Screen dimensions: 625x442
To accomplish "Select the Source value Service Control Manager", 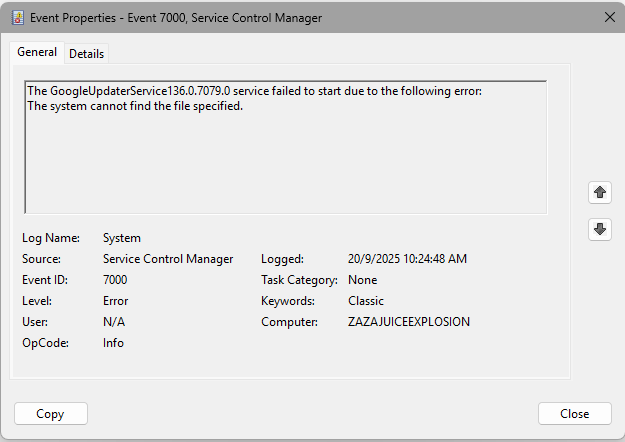I will tap(168, 259).
